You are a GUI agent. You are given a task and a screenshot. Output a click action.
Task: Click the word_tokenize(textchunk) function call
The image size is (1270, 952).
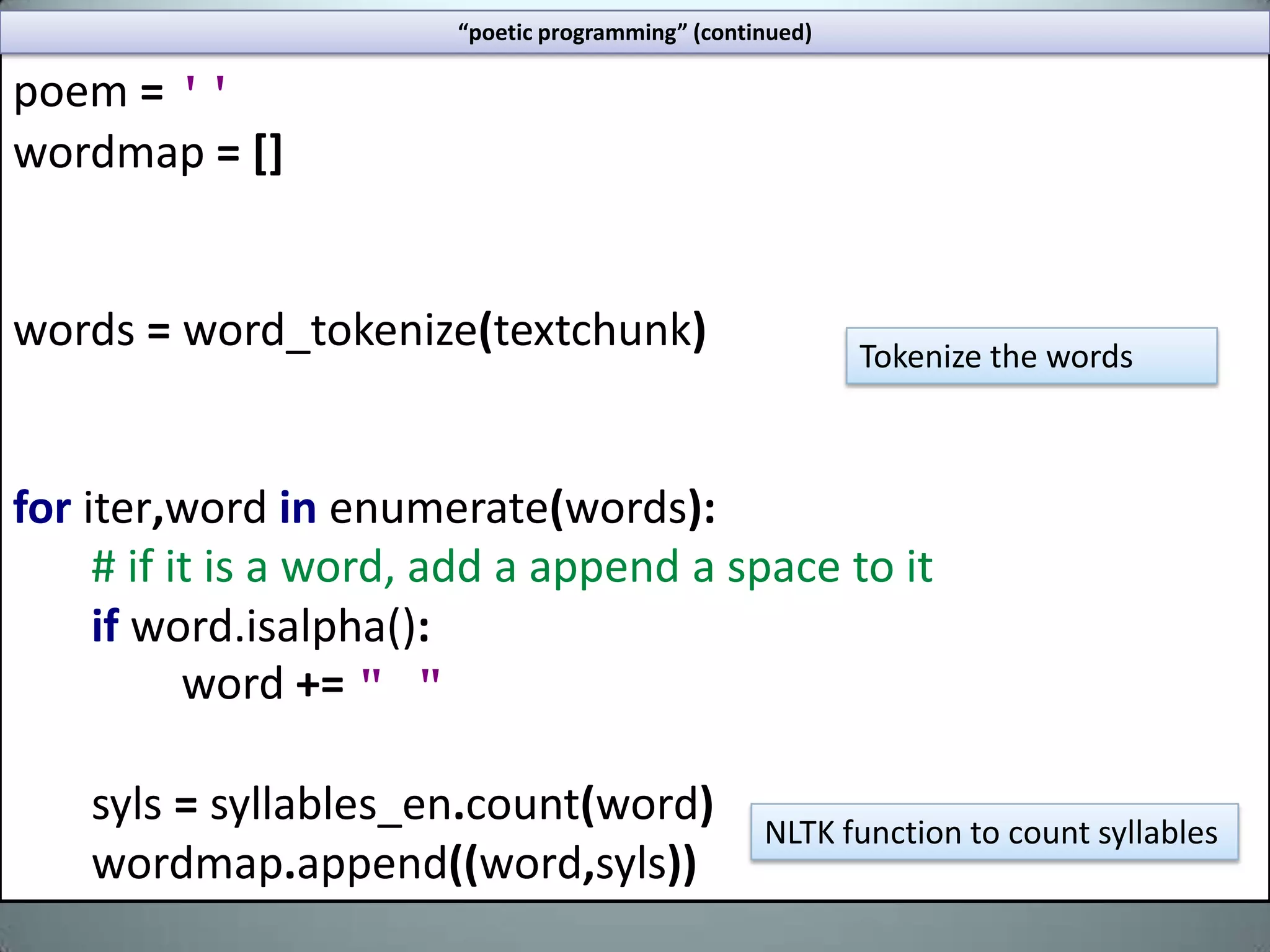444,331
